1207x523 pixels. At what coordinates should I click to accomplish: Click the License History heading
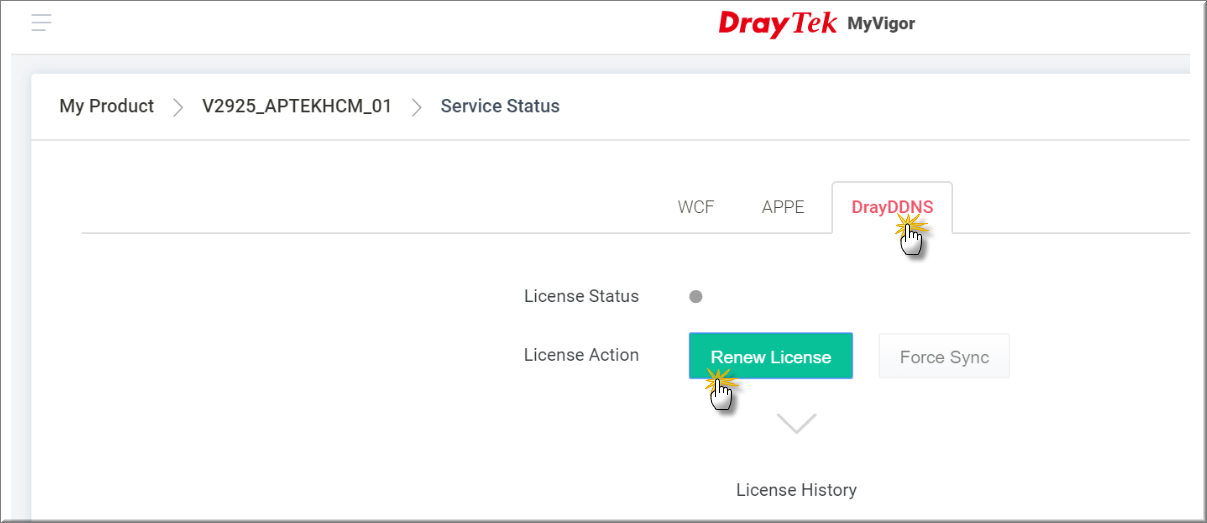796,490
